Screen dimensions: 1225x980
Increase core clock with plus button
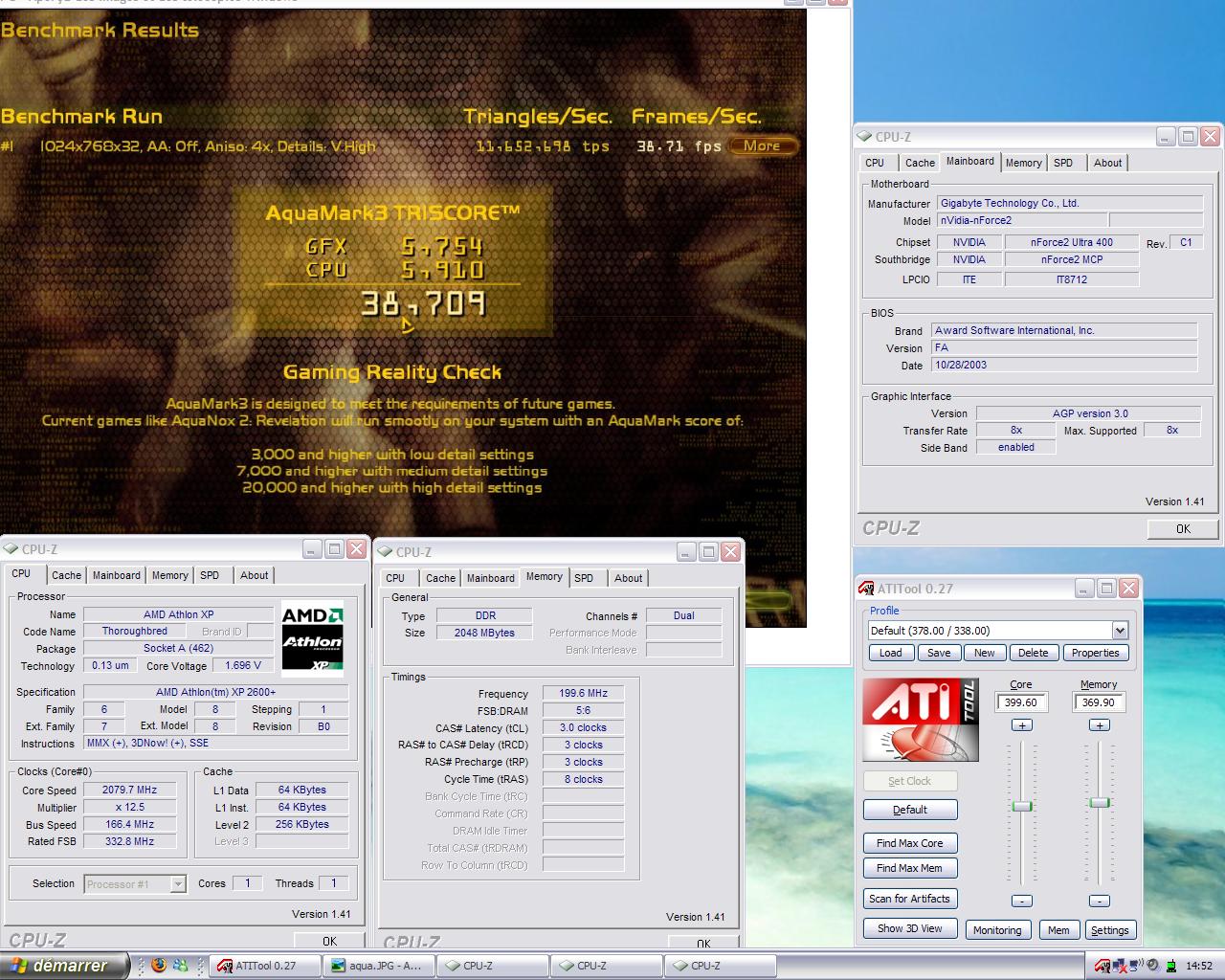[1022, 725]
